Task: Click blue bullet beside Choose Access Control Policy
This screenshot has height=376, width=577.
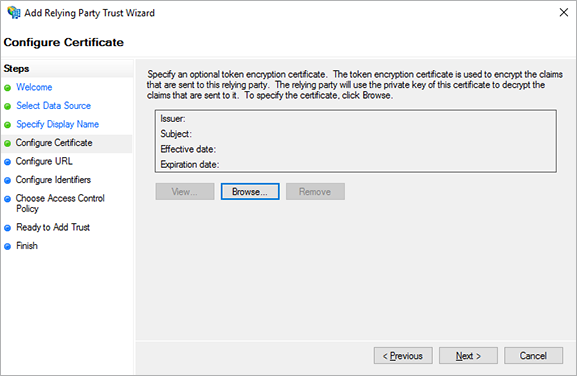Action: click(x=7, y=199)
